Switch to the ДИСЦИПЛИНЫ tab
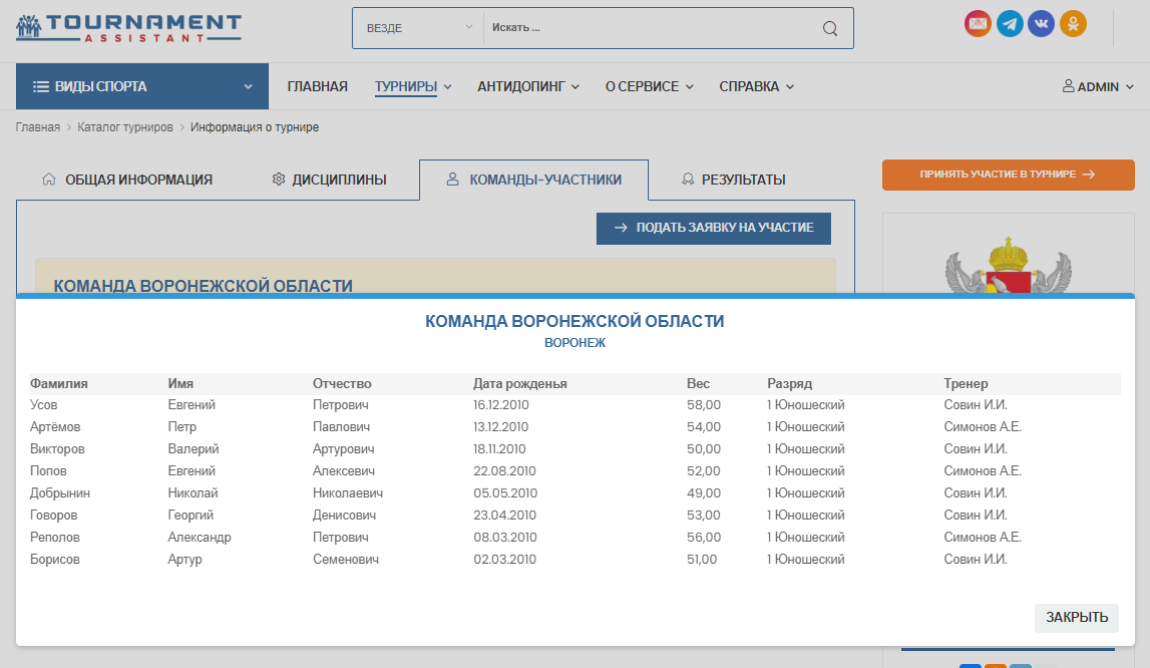Image resolution: width=1150 pixels, height=668 pixels. (x=330, y=180)
